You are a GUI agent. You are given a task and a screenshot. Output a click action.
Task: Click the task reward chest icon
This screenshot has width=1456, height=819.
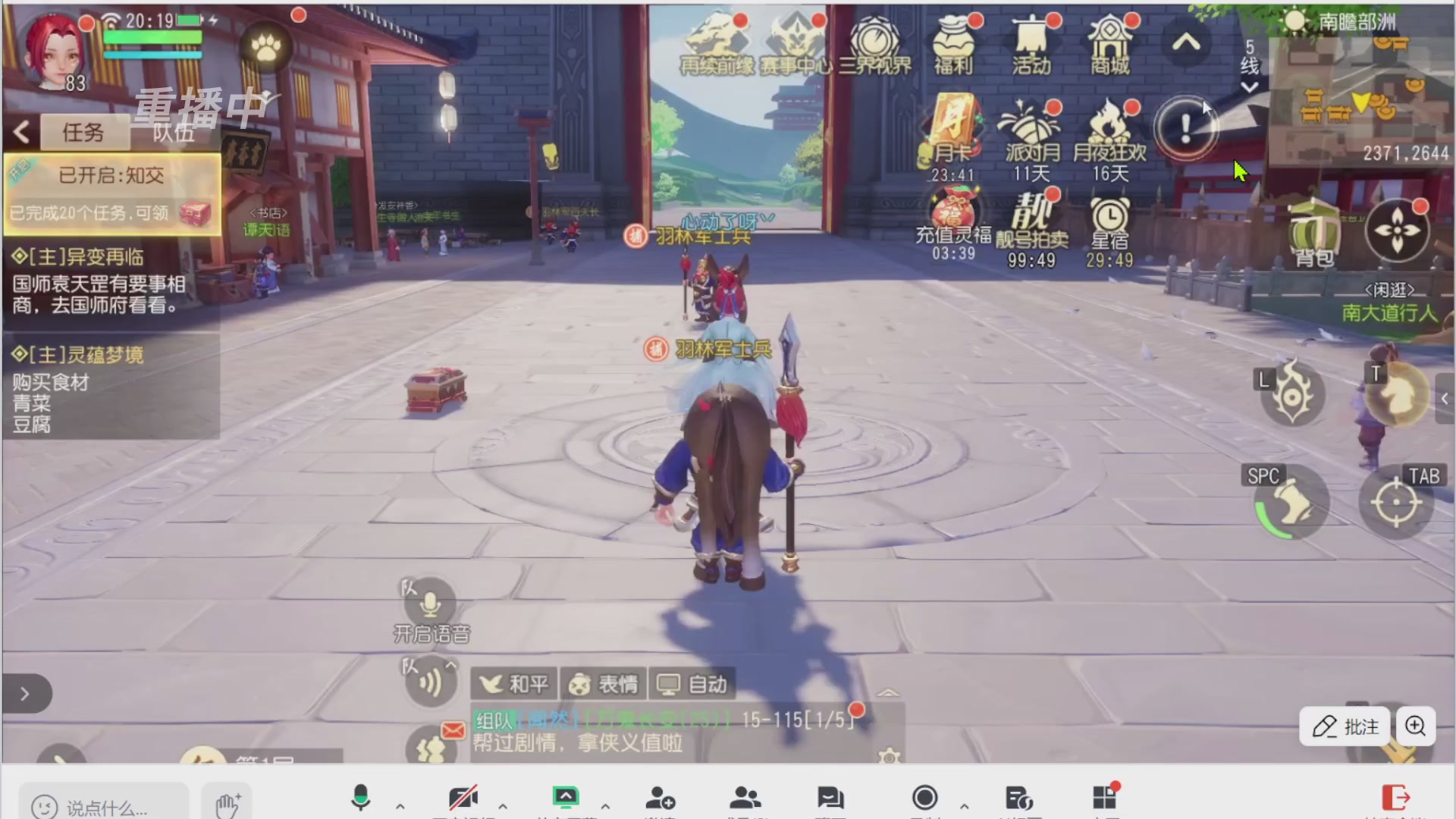195,214
